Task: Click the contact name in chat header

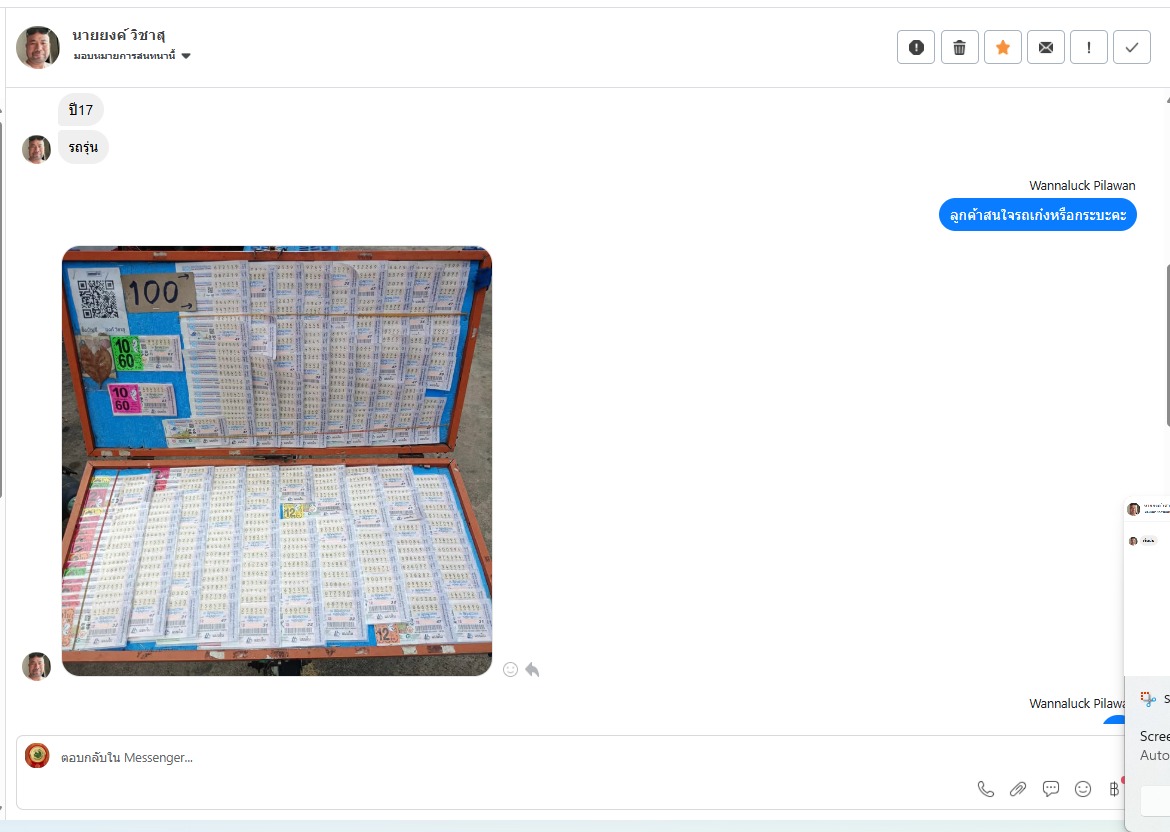Action: click(119, 35)
